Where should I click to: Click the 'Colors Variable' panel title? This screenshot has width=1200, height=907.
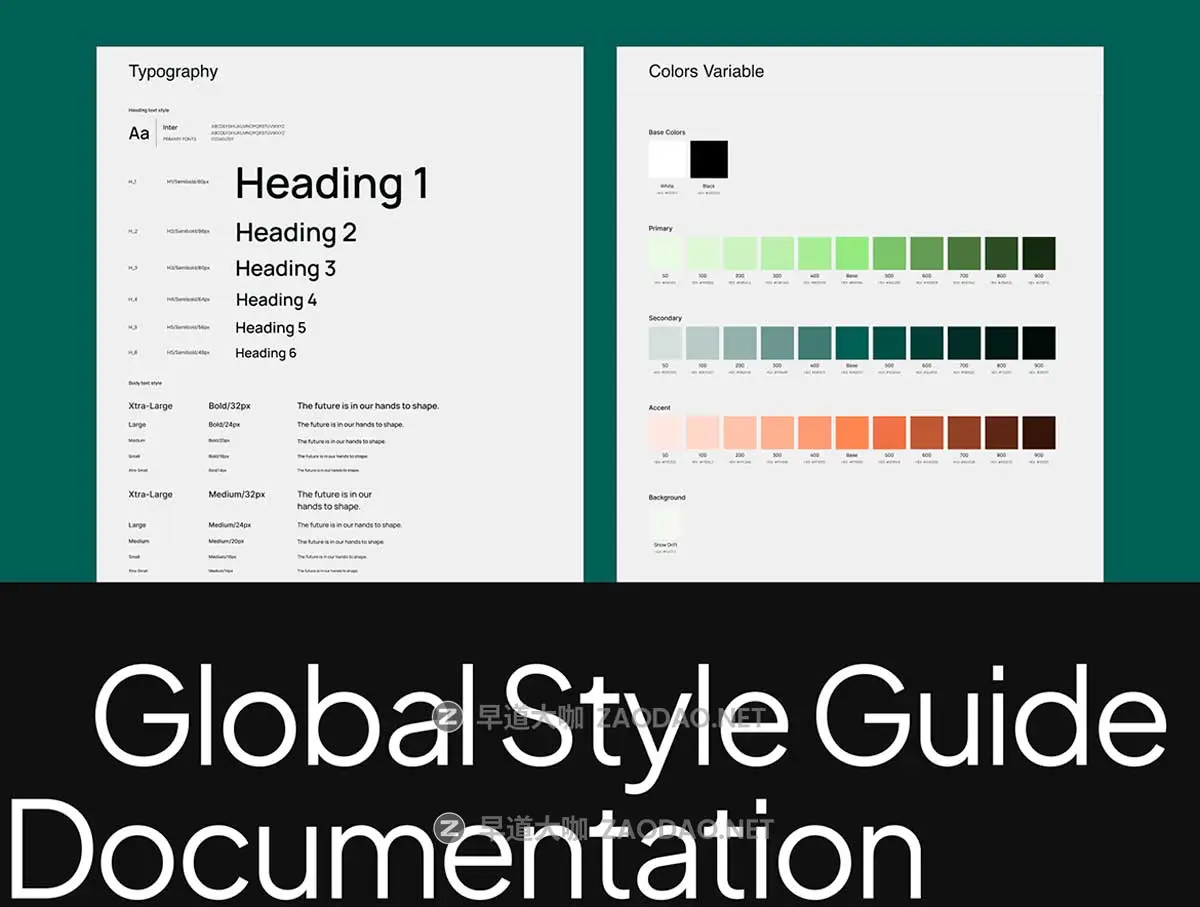(706, 72)
